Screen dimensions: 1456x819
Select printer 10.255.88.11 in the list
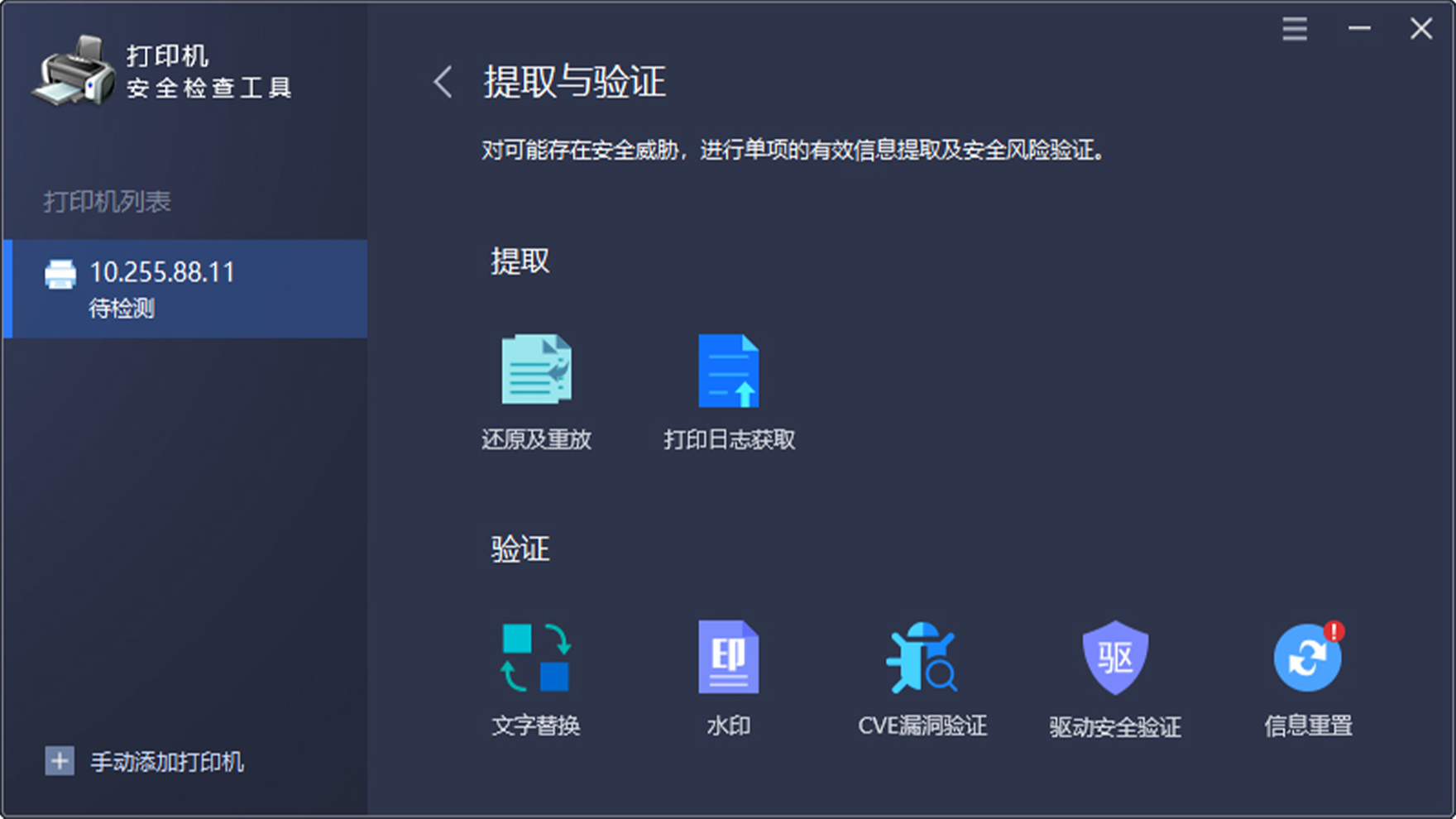(x=185, y=289)
